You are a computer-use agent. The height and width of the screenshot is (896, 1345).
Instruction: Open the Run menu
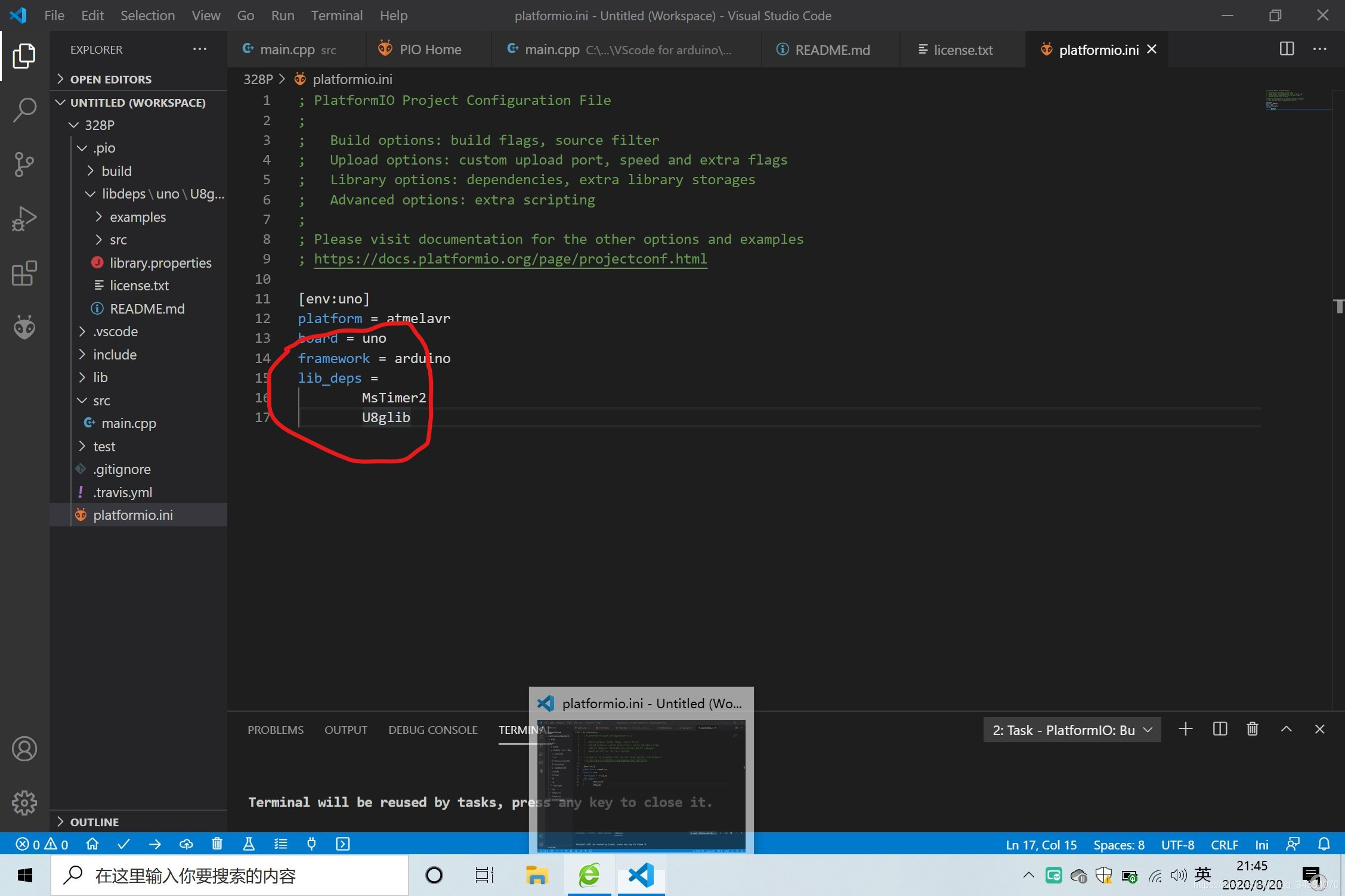[x=282, y=15]
